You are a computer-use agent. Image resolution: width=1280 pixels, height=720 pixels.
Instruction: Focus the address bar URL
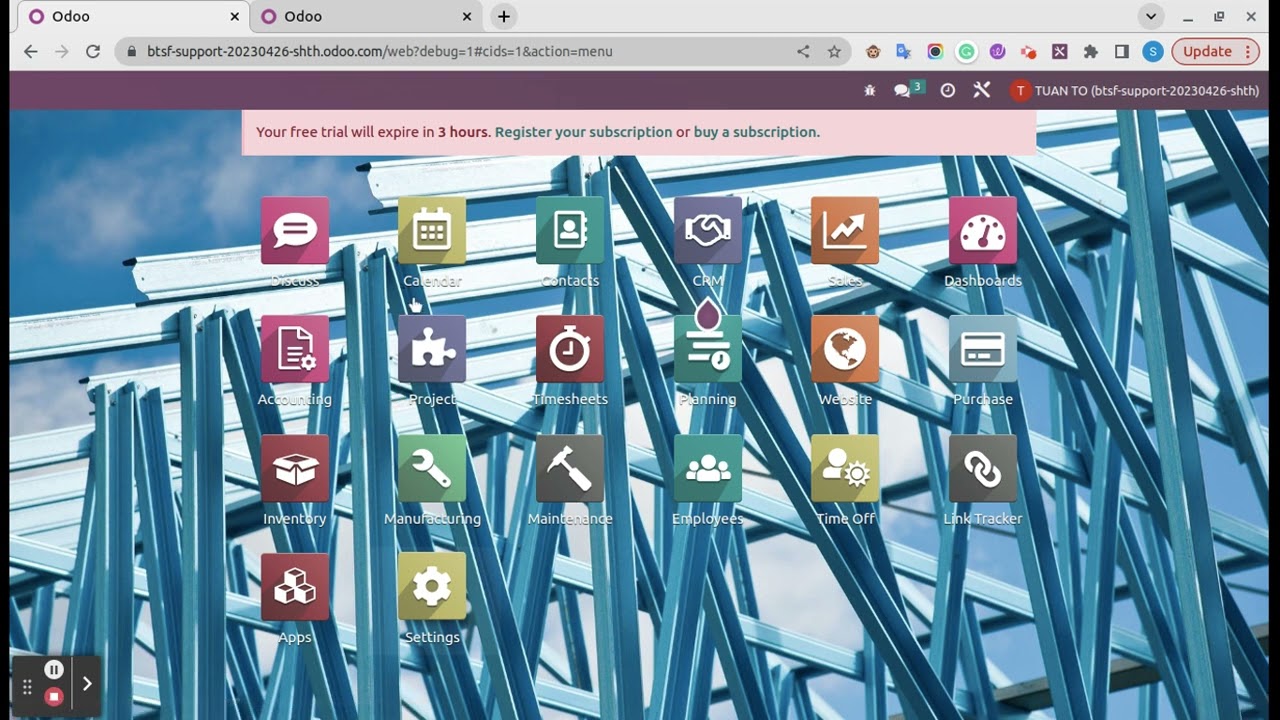[380, 51]
